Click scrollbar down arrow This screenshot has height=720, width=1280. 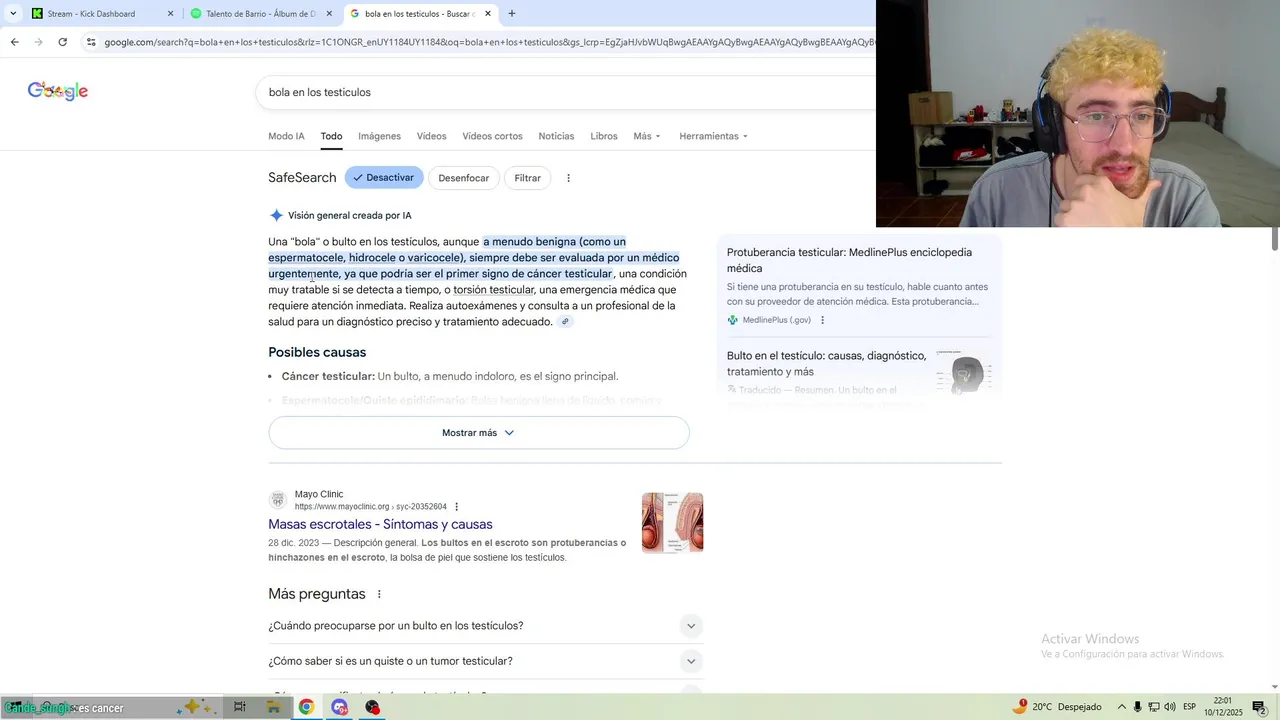(x=1275, y=687)
